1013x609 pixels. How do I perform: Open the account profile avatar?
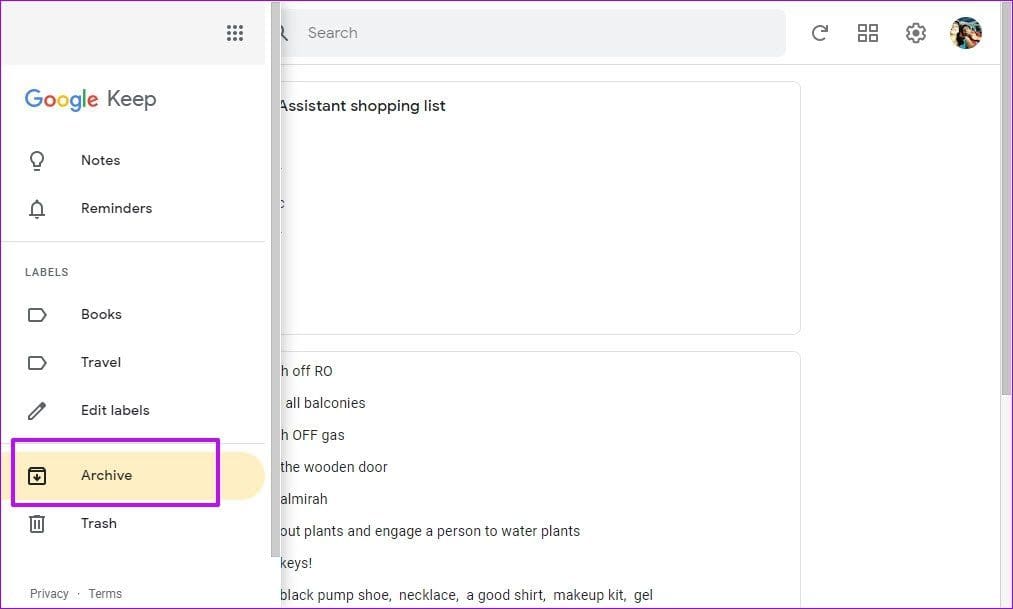pyautogui.click(x=966, y=33)
